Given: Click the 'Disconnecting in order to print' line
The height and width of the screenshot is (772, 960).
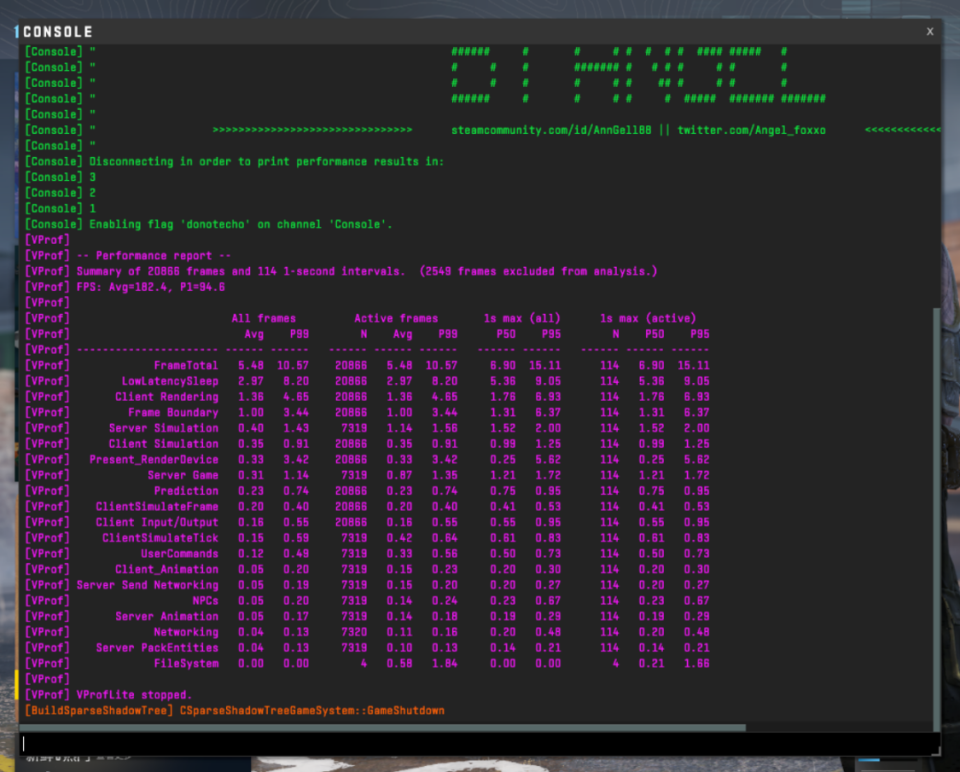Looking at the screenshot, I should coord(266,162).
